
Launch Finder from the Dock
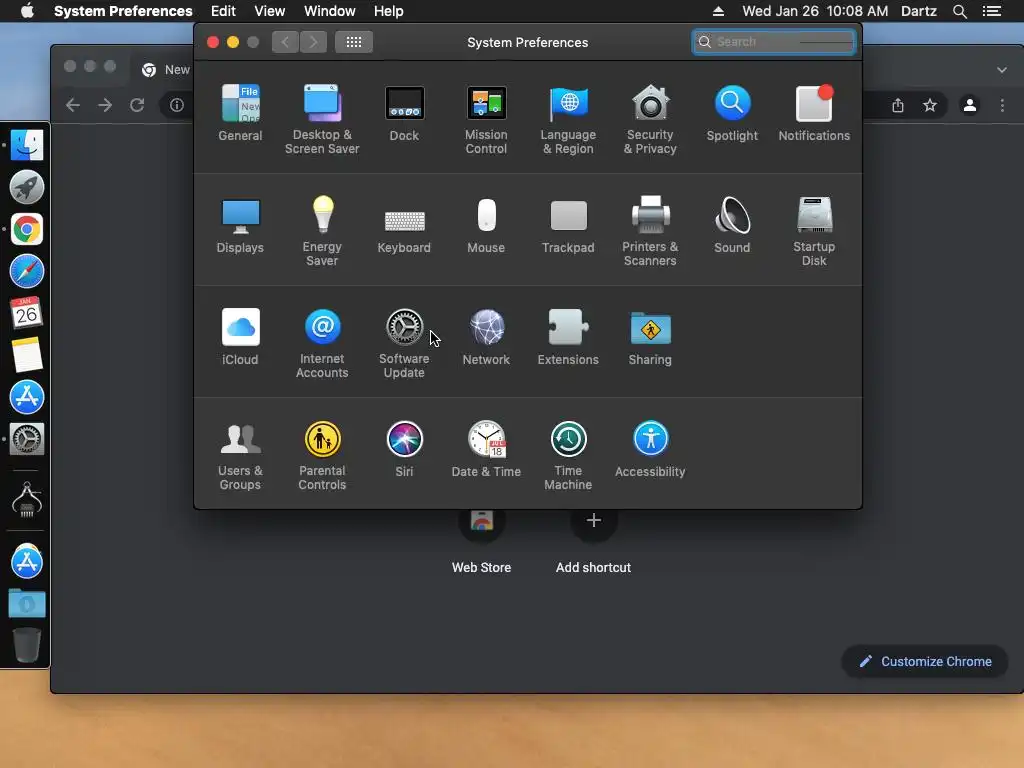pyautogui.click(x=27, y=145)
